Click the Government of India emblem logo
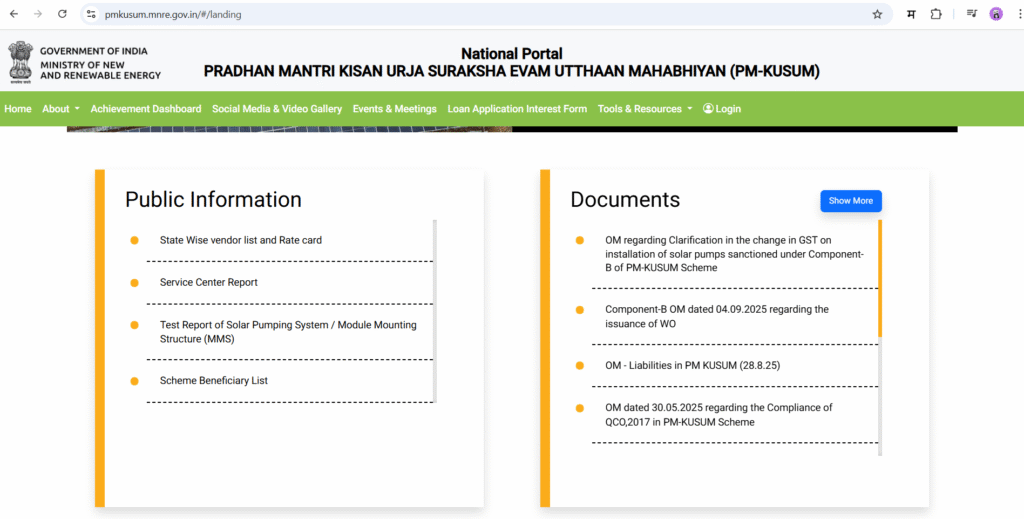Image resolution: width=1024 pixels, height=519 pixels. point(20,62)
